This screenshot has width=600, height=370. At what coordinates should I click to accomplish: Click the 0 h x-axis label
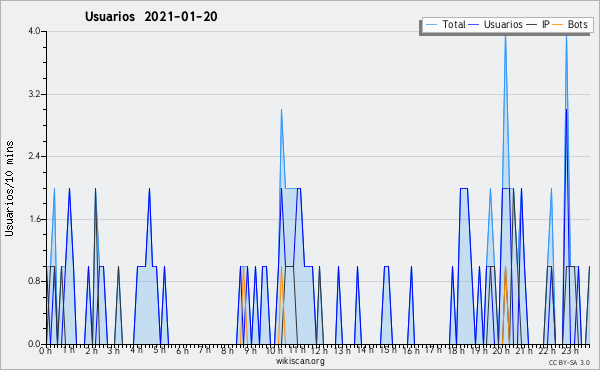click(46, 351)
